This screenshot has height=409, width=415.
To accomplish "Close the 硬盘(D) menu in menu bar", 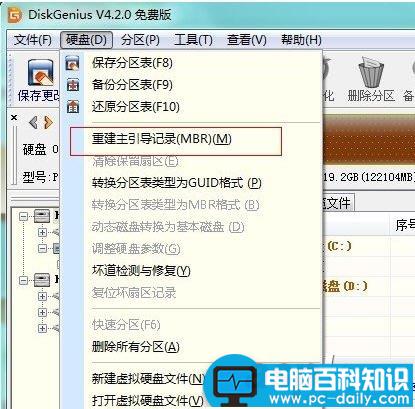I will click(x=86, y=40).
